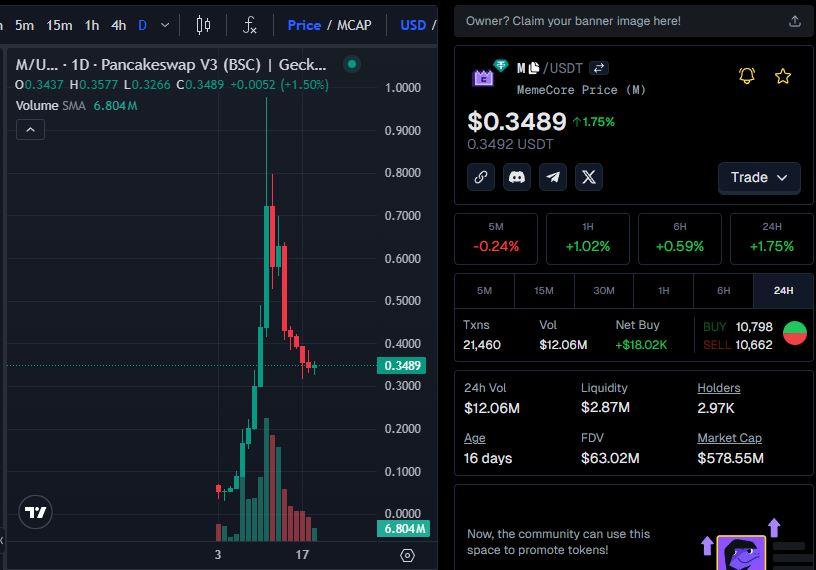Image resolution: width=816 pixels, height=570 pixels.
Task: Open the Telegram channel link
Action: [553, 177]
